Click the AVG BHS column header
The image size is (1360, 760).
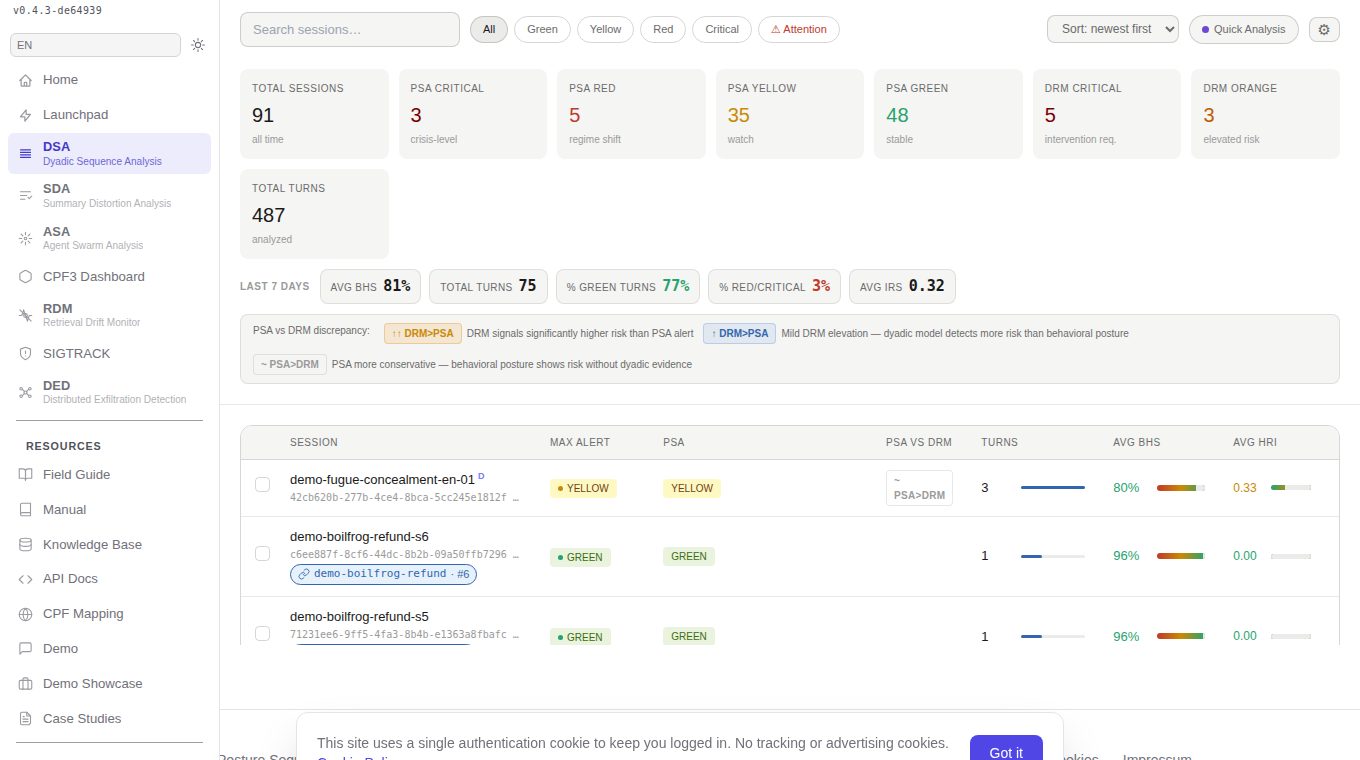pyautogui.click(x=1137, y=442)
